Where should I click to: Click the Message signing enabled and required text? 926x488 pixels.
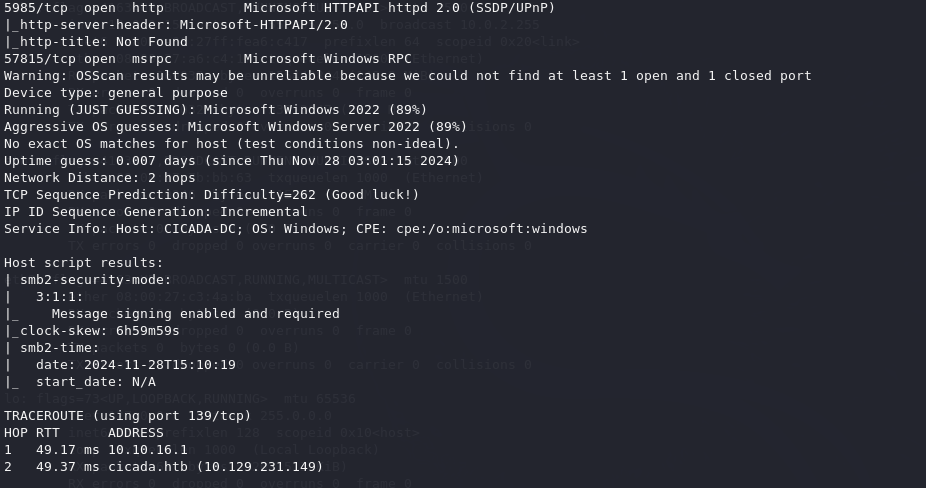click(x=195, y=314)
